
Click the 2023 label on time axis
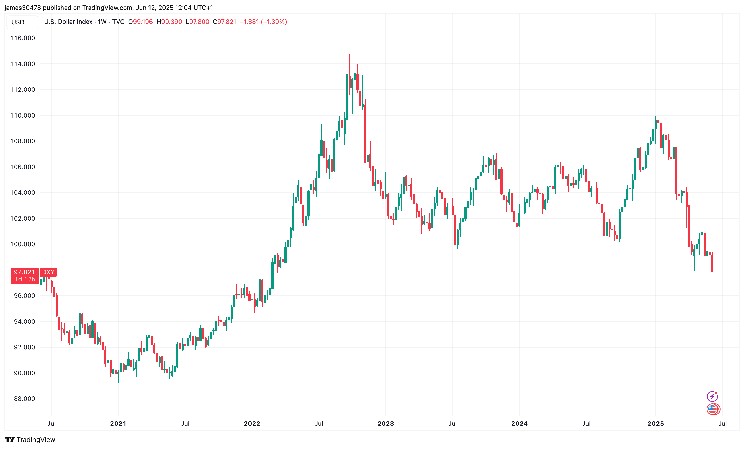(385, 423)
